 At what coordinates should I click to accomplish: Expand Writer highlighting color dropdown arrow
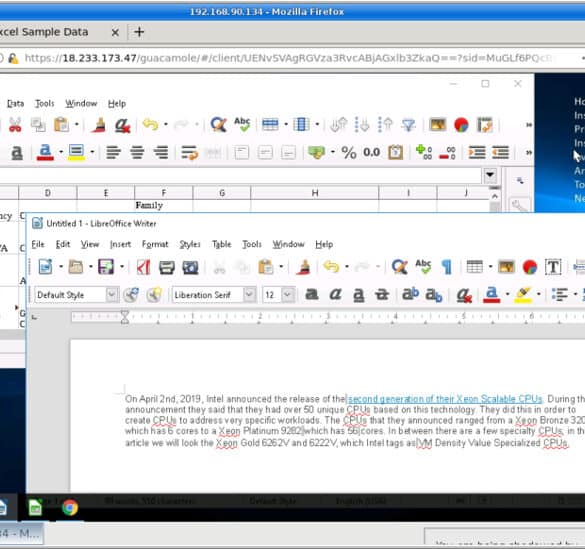[x=539, y=295]
